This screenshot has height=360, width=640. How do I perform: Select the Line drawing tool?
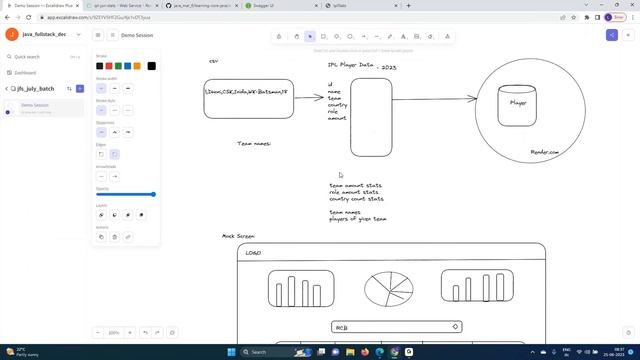377,37
